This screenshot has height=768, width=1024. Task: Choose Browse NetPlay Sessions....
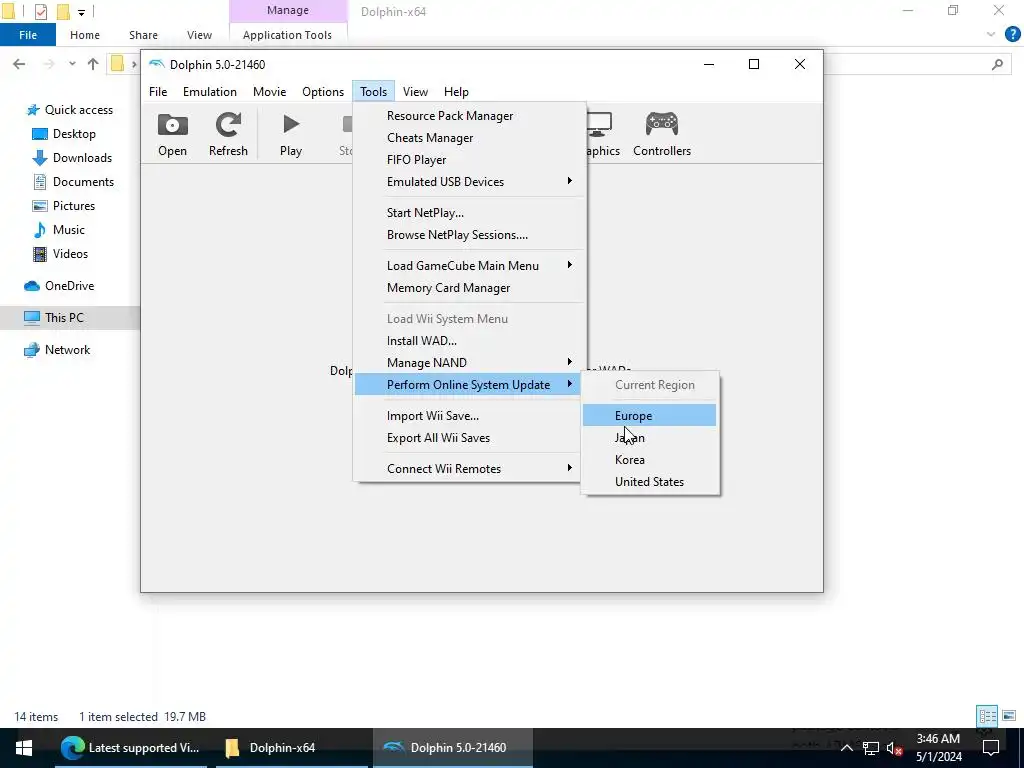pos(468,235)
